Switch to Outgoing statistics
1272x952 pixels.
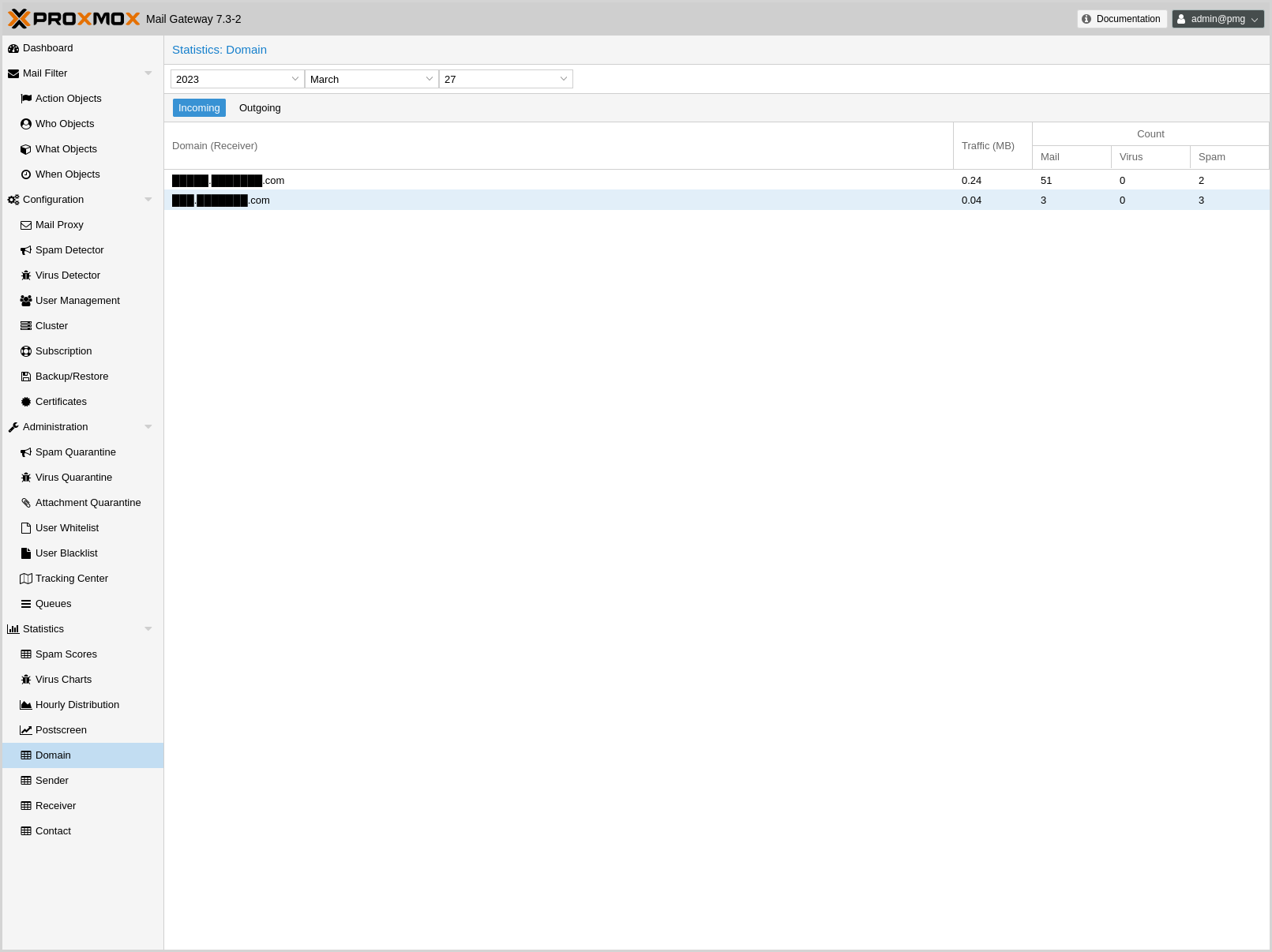[260, 108]
